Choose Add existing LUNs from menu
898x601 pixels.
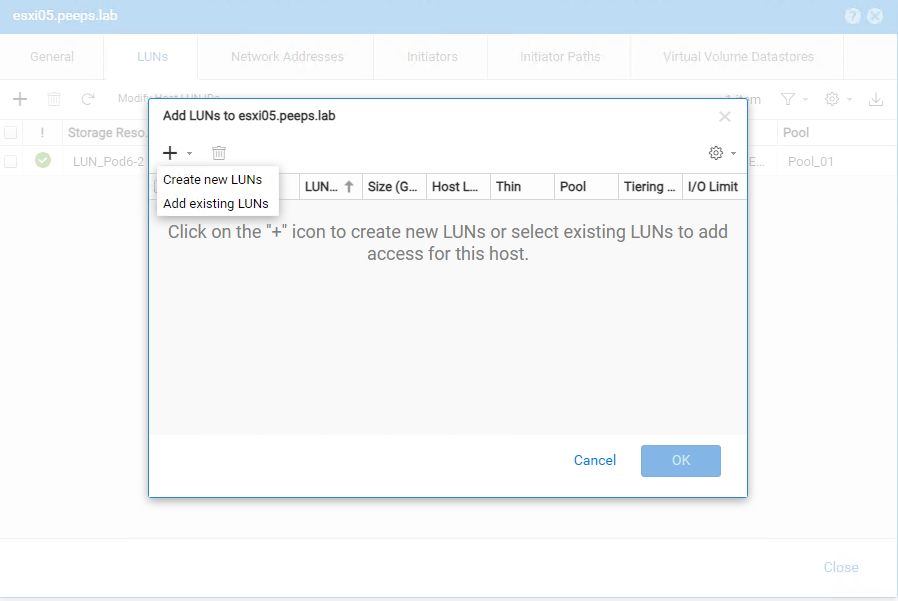[216, 204]
